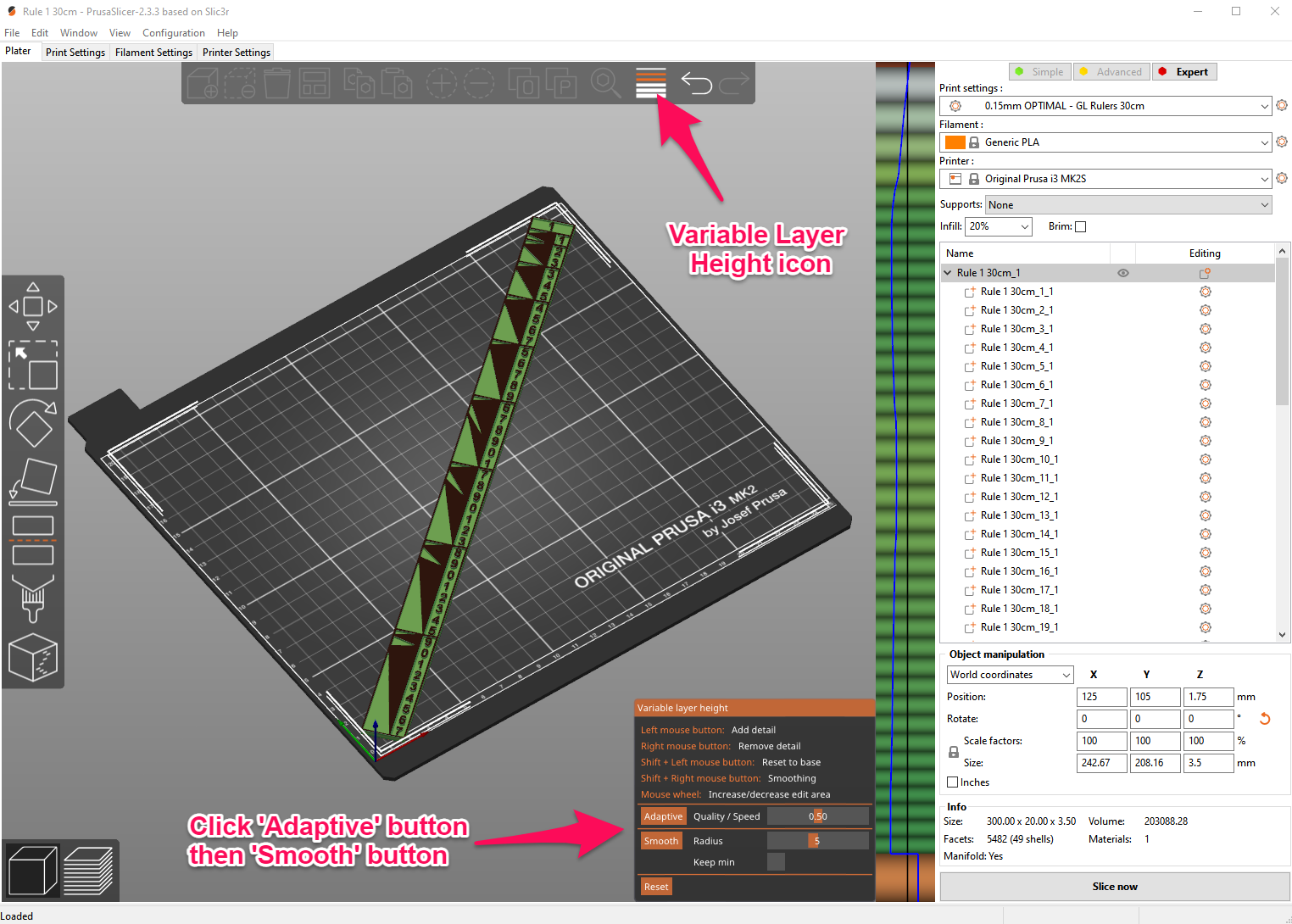Viewport: 1292px width, 924px height.
Task: Click the Adaptive button
Action: click(663, 816)
